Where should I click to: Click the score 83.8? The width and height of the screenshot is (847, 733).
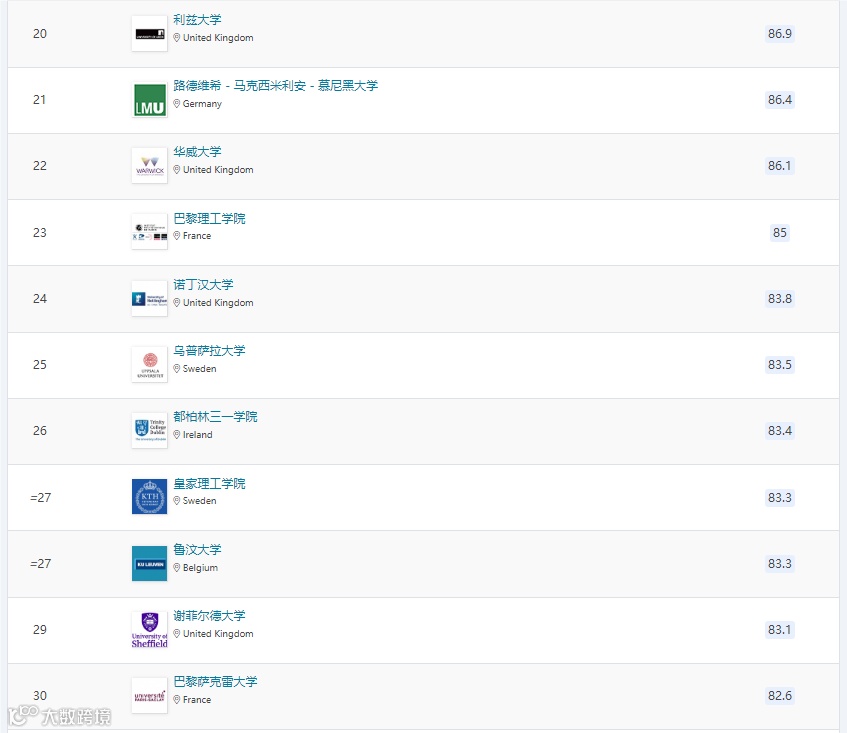[779, 299]
